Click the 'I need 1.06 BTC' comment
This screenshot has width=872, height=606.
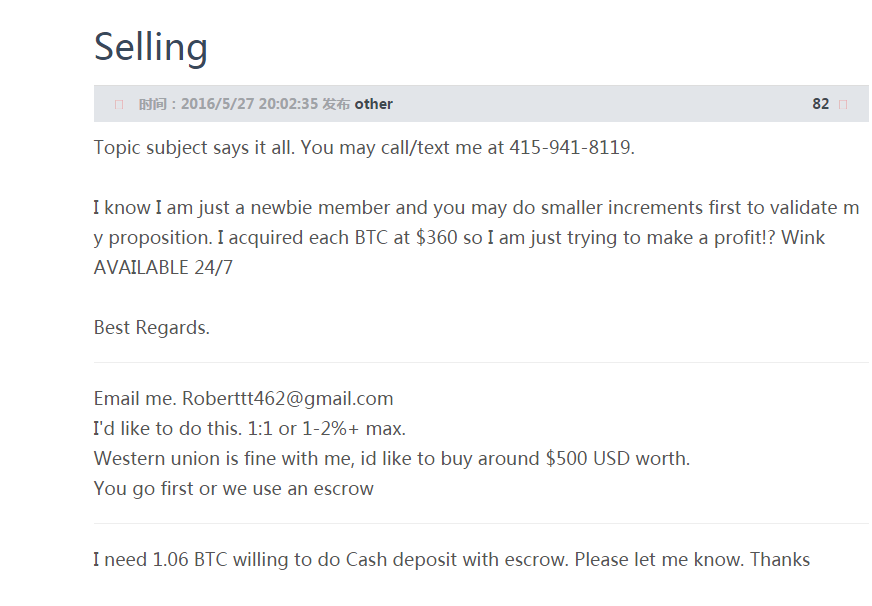[x=452, y=559]
